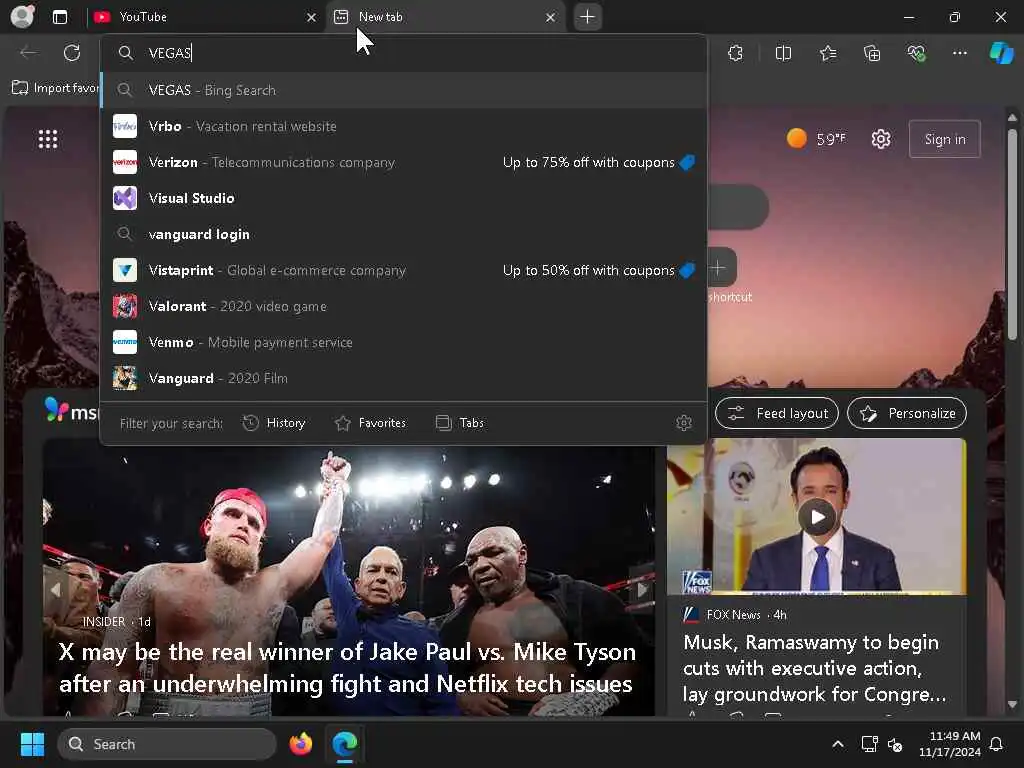Open search suggestion settings gear
The width and height of the screenshot is (1024, 768).
pos(684,423)
